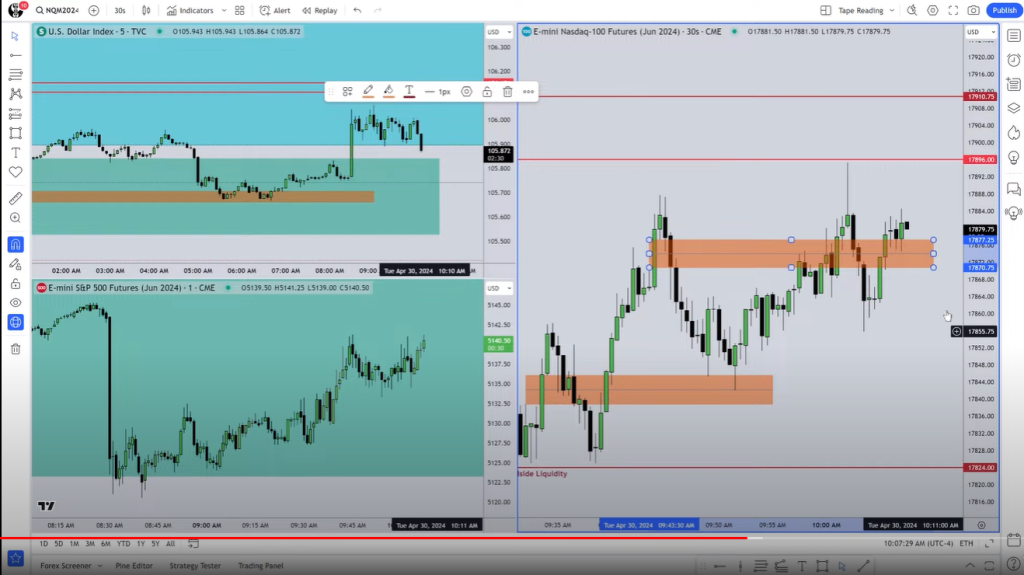Open the Tape Reading layout dropdown arrow

pos(891,10)
